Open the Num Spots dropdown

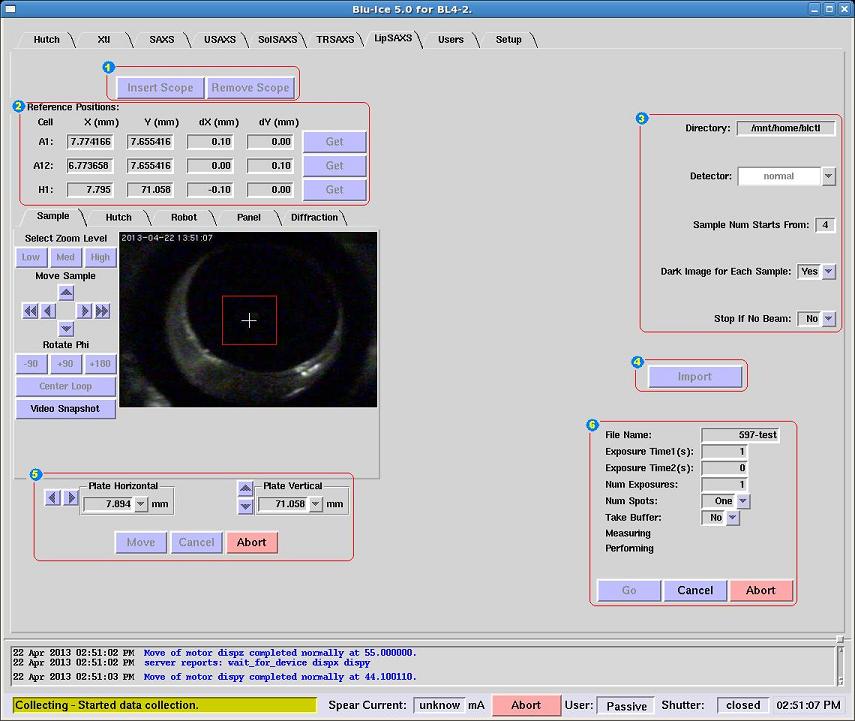click(743, 501)
